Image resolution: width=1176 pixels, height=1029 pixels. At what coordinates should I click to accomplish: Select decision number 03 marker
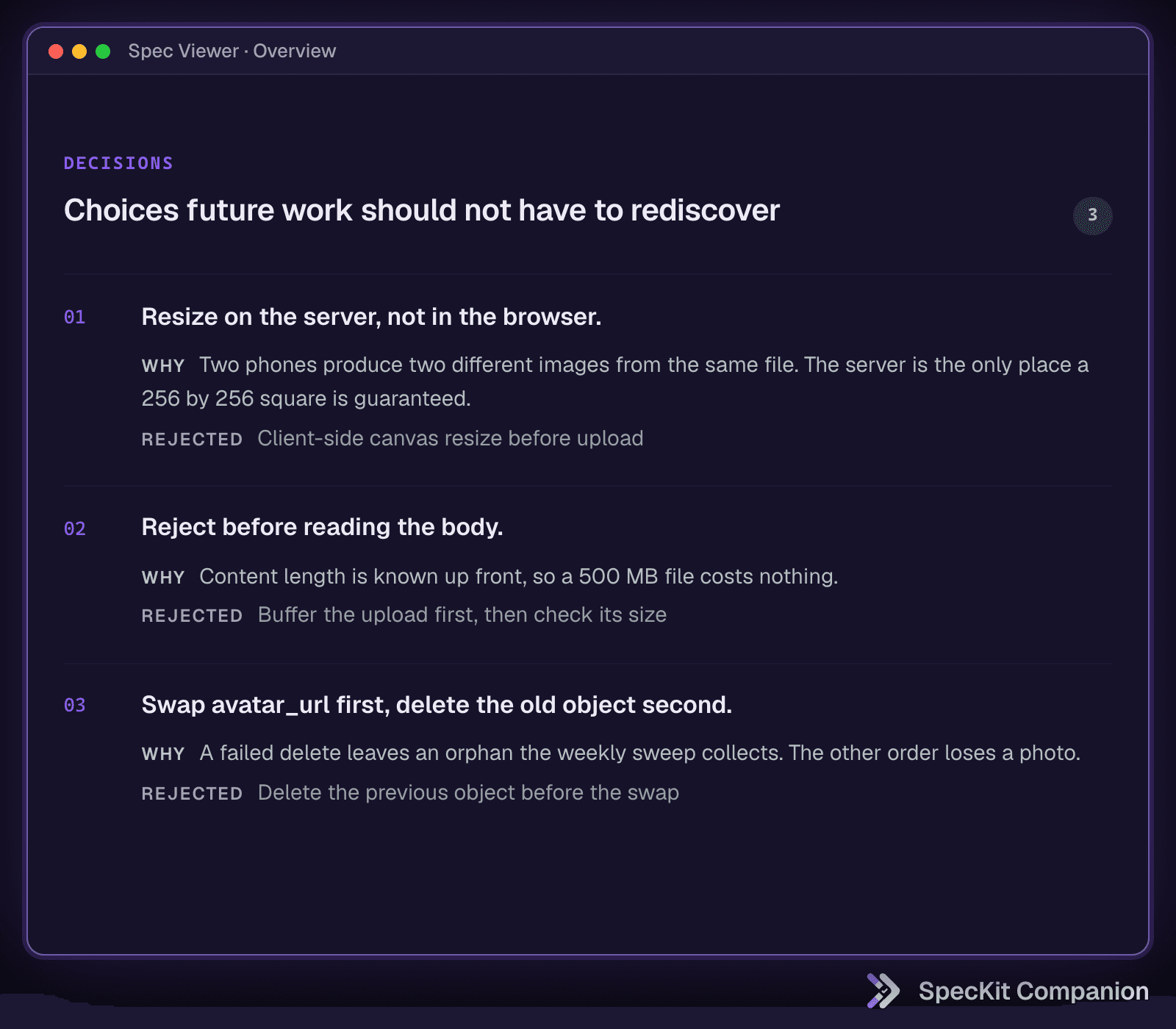coord(75,706)
